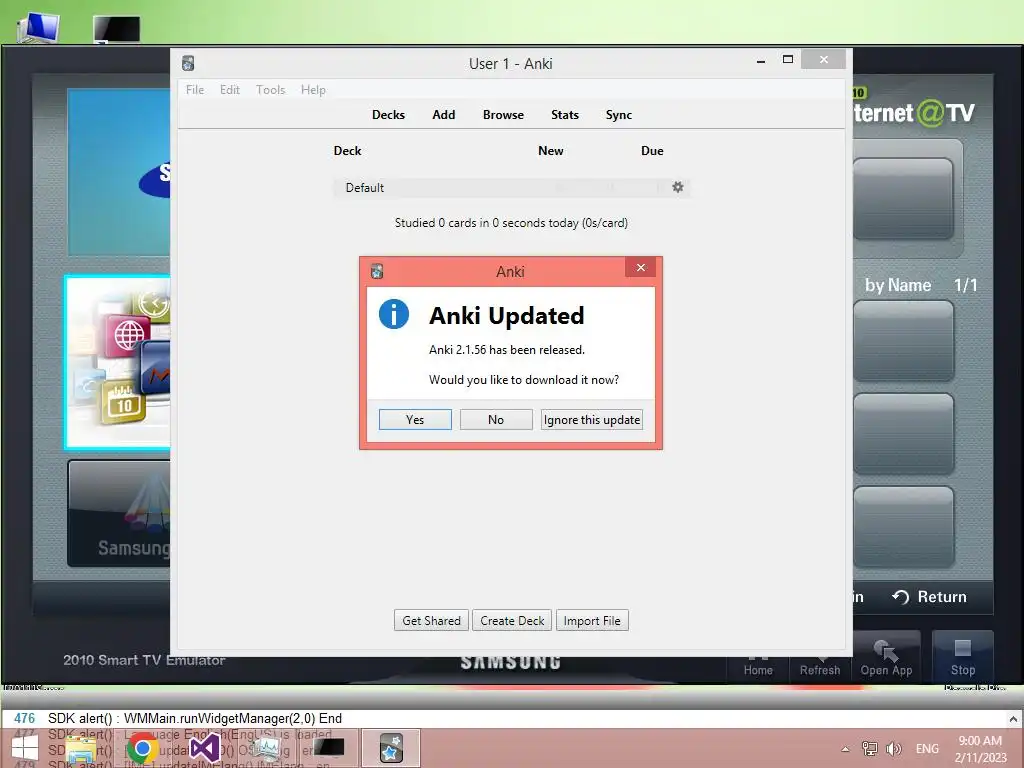Open the Help menu in Anki
This screenshot has width=1024, height=768.
[313, 89]
